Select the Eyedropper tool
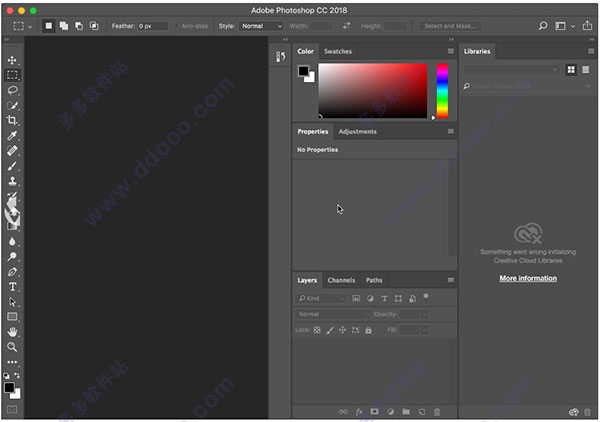 click(12, 135)
